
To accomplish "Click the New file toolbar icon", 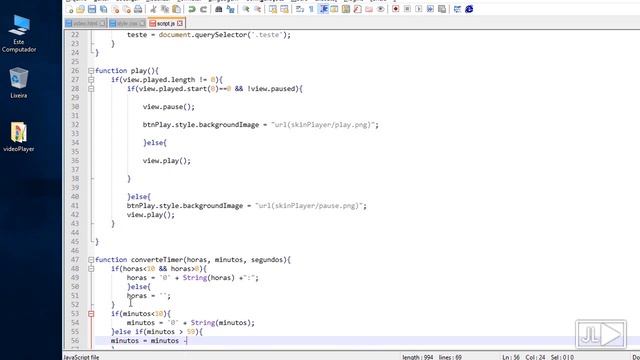I will [70, 9].
